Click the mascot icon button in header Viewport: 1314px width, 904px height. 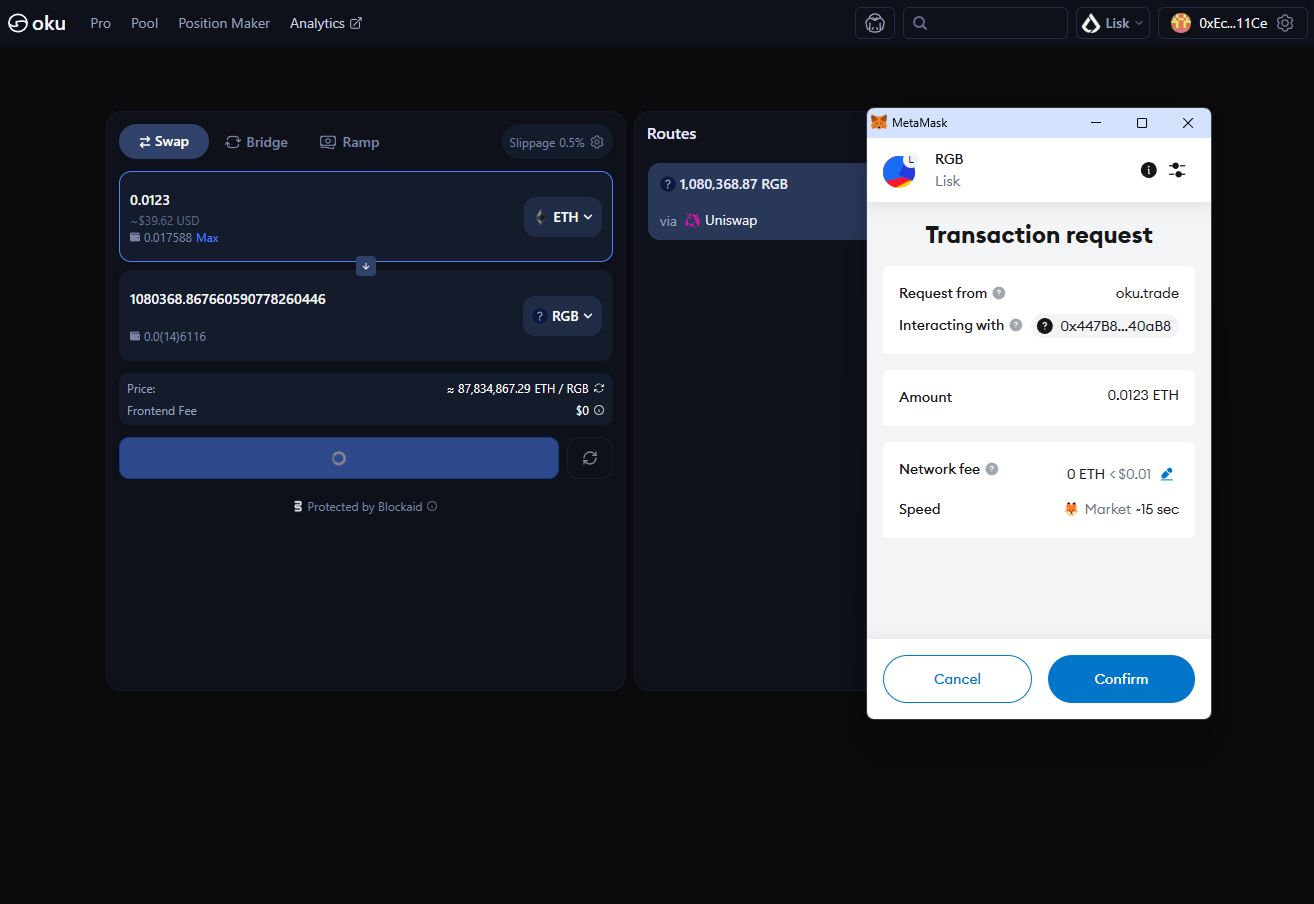(875, 23)
